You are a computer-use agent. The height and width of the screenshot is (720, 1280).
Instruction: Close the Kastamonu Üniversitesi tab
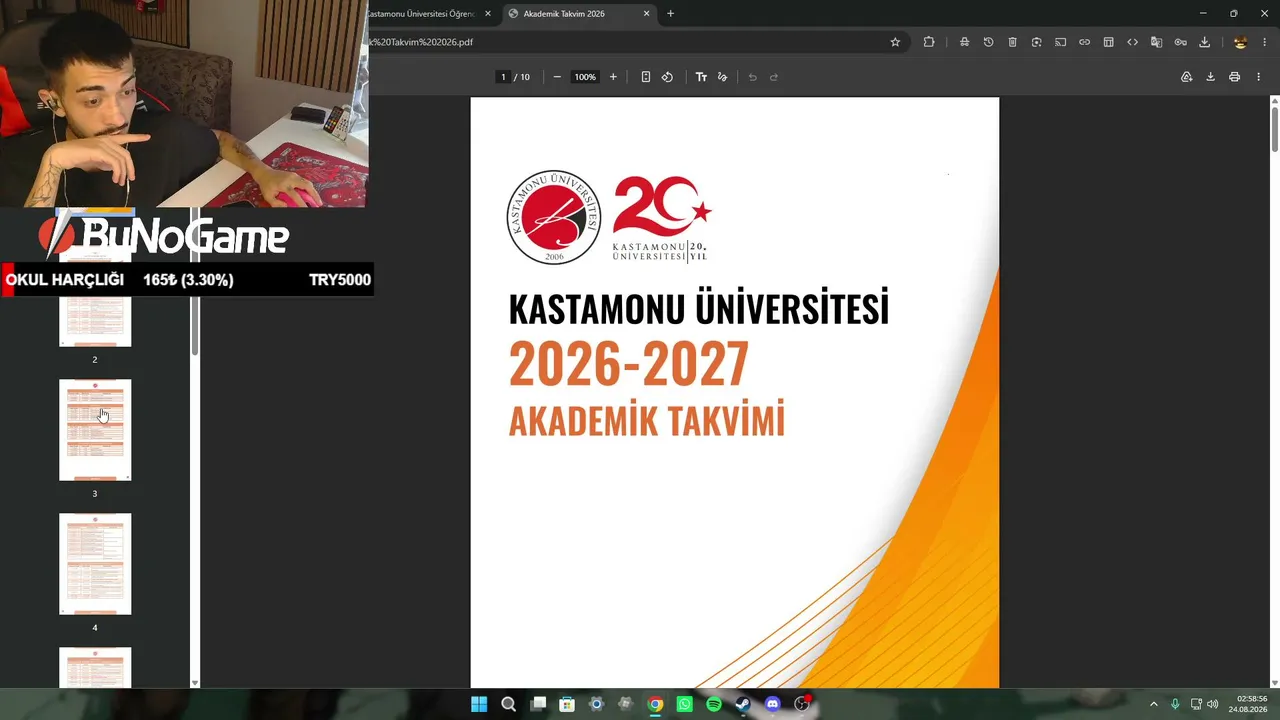pos(488,14)
